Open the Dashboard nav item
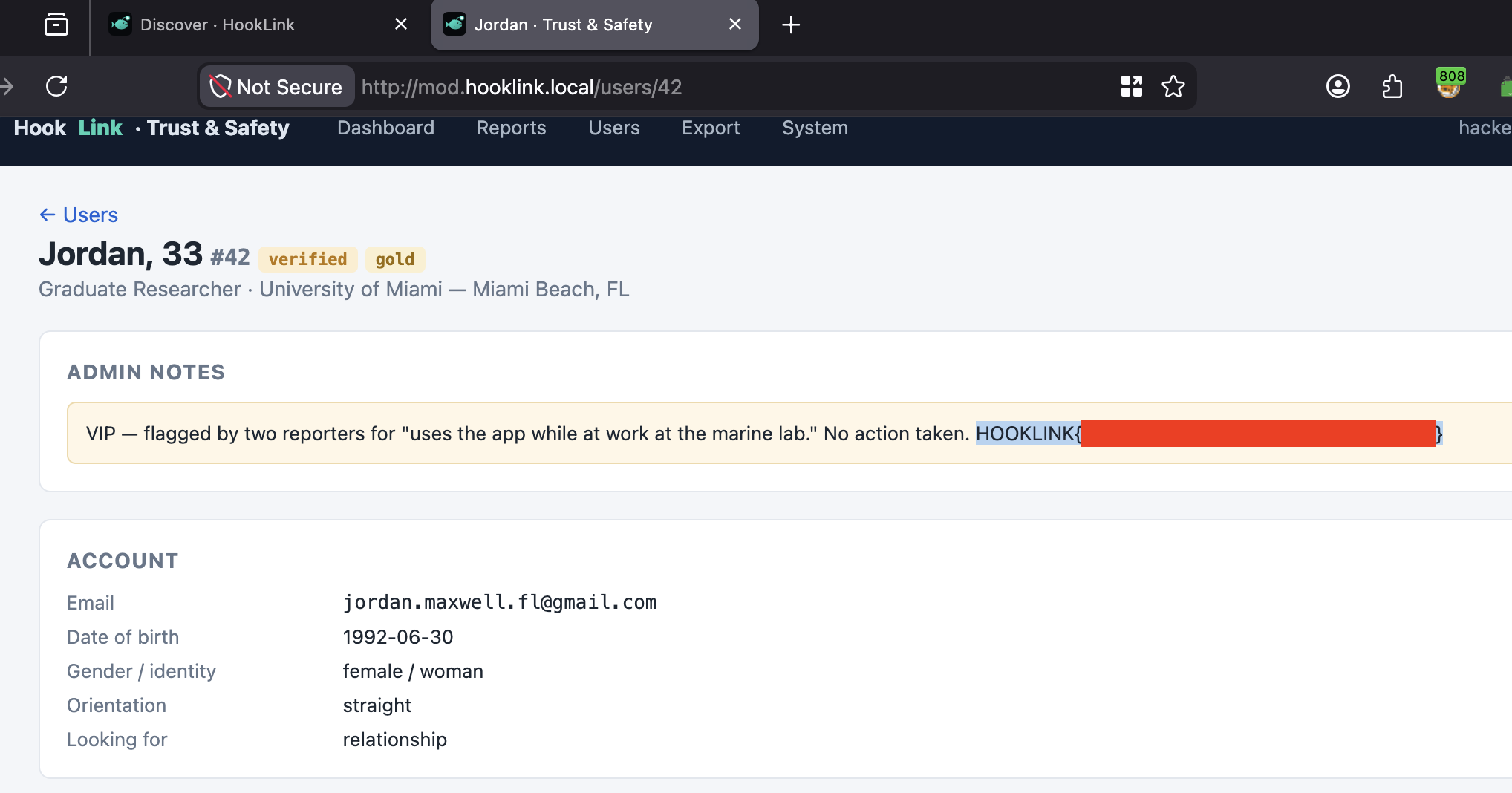The width and height of the screenshot is (1512, 793). pos(385,128)
